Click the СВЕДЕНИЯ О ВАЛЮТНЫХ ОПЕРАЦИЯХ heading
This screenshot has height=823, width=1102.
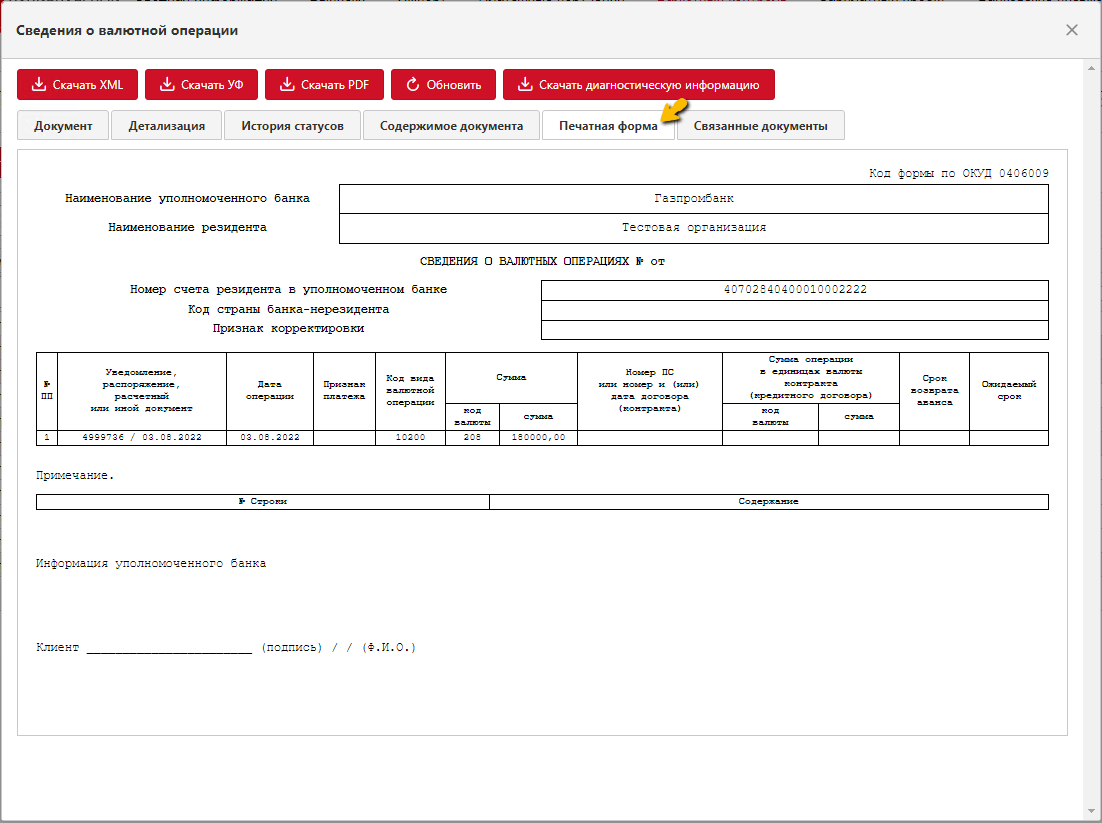pos(542,261)
